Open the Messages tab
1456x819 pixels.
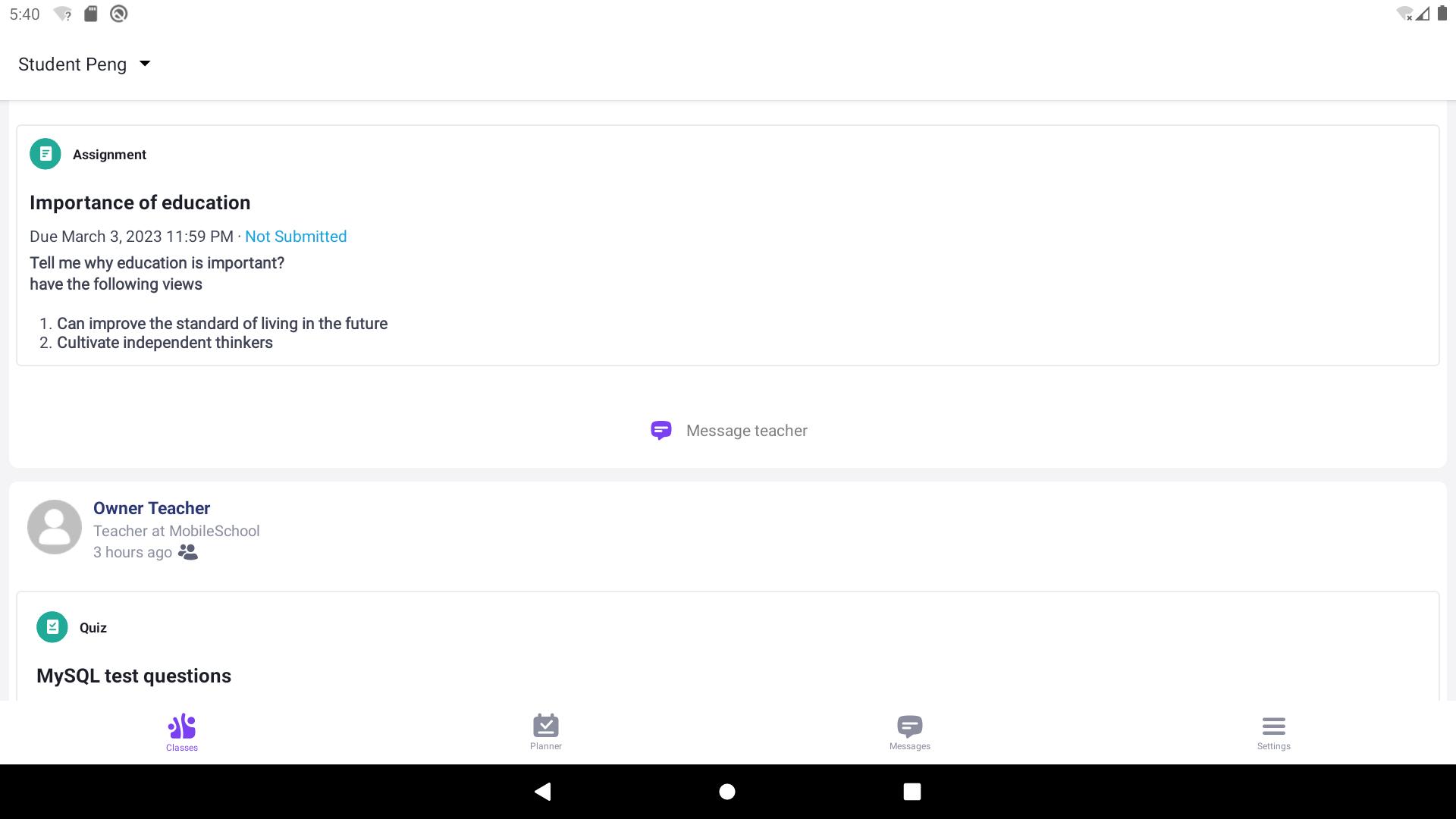click(910, 733)
